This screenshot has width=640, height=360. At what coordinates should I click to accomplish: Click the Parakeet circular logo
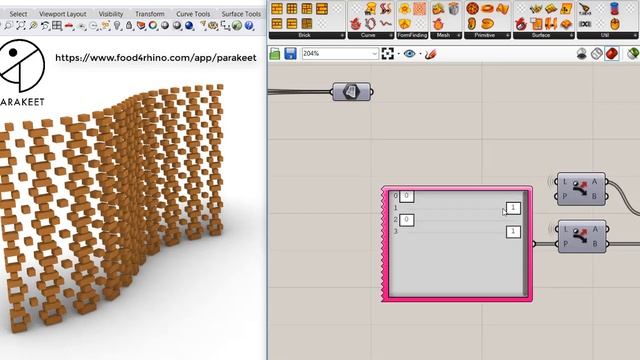[21, 65]
